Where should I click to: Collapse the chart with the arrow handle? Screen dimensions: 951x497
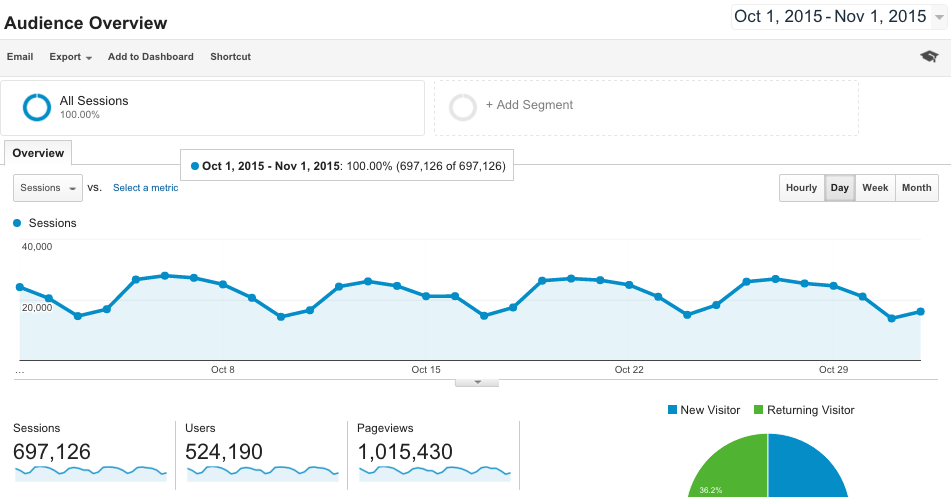pos(477,383)
